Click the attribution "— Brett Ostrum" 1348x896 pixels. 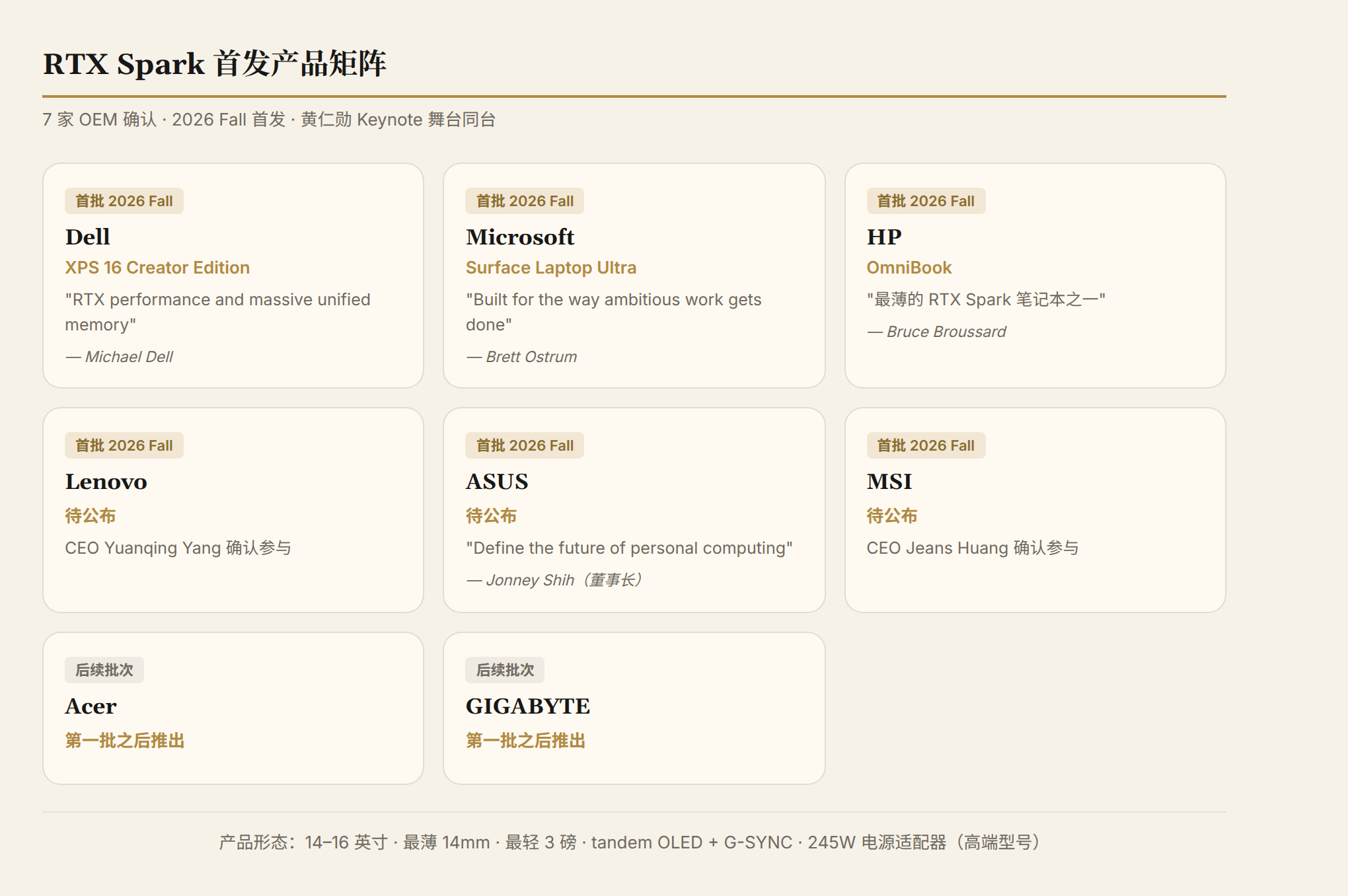click(x=521, y=357)
